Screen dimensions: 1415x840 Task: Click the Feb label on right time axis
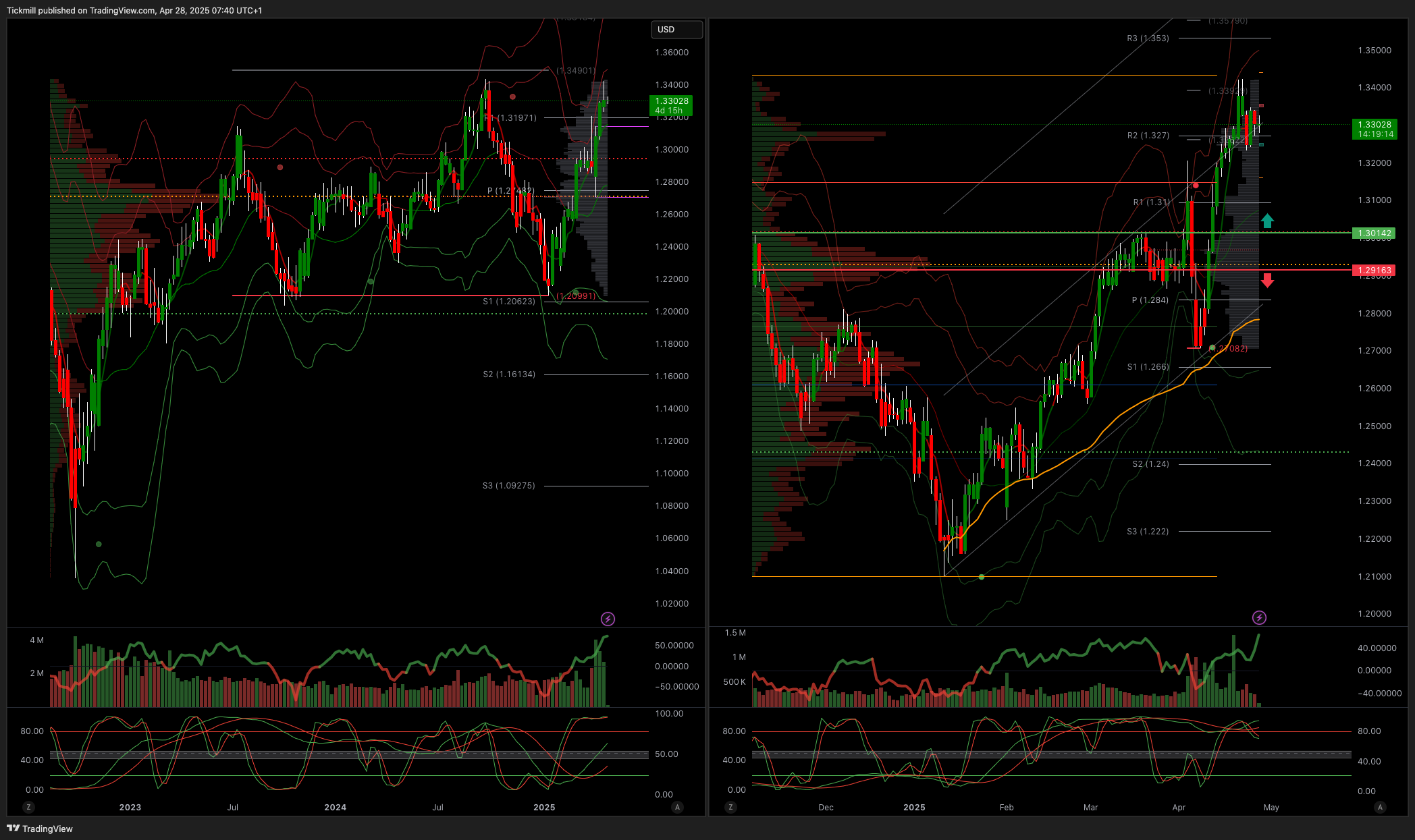pyautogui.click(x=1007, y=807)
